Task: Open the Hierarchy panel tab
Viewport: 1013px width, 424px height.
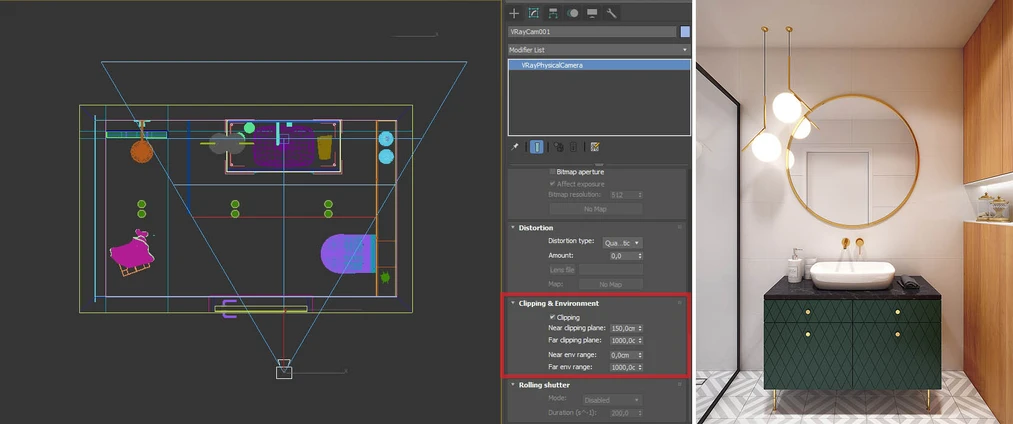Action: 553,13
